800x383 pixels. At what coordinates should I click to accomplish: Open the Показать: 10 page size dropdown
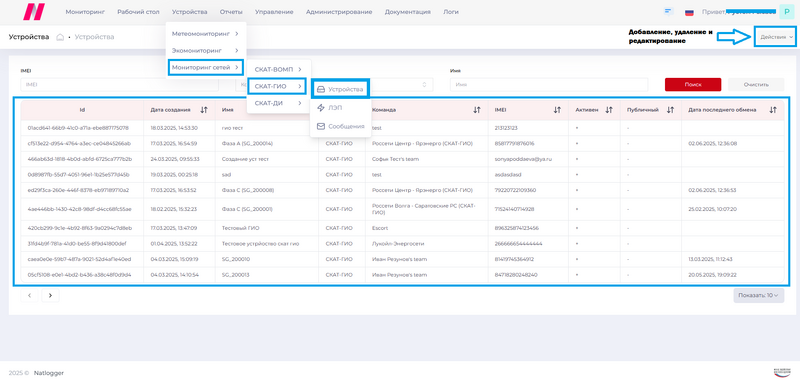(759, 295)
